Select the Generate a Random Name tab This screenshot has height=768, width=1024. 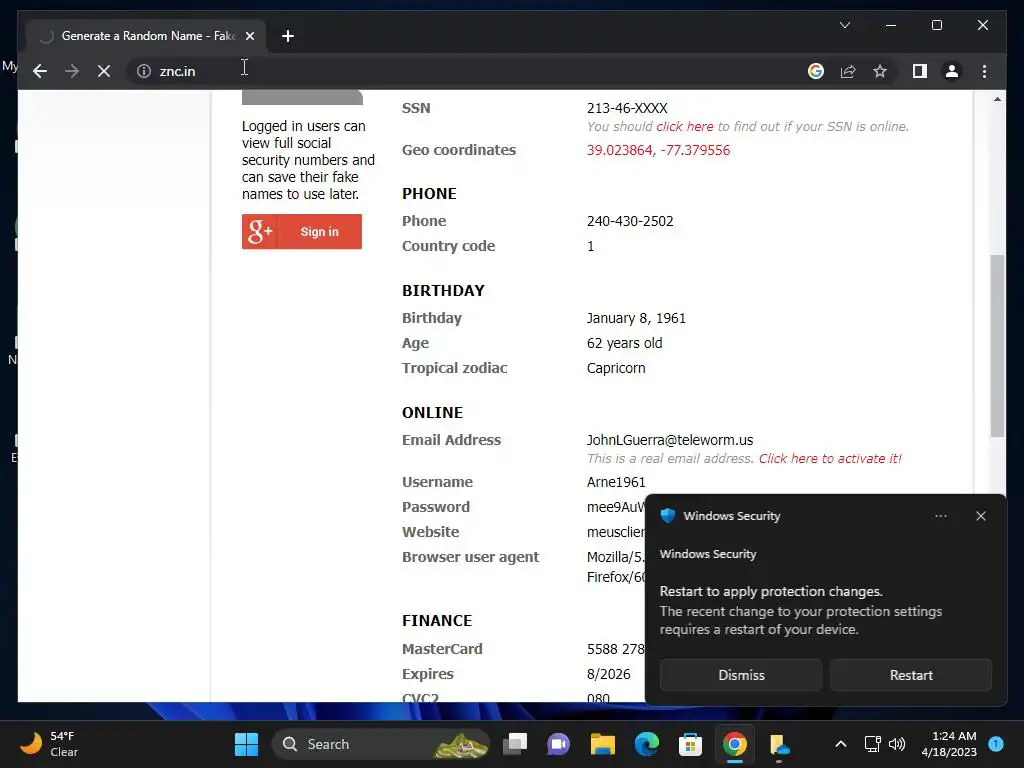click(x=146, y=36)
